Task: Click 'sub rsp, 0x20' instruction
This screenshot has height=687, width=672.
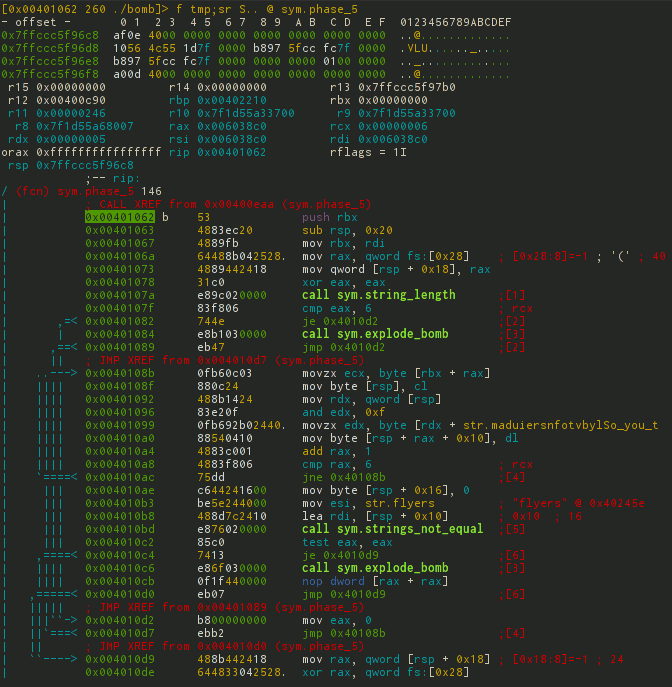Action: 347,230
